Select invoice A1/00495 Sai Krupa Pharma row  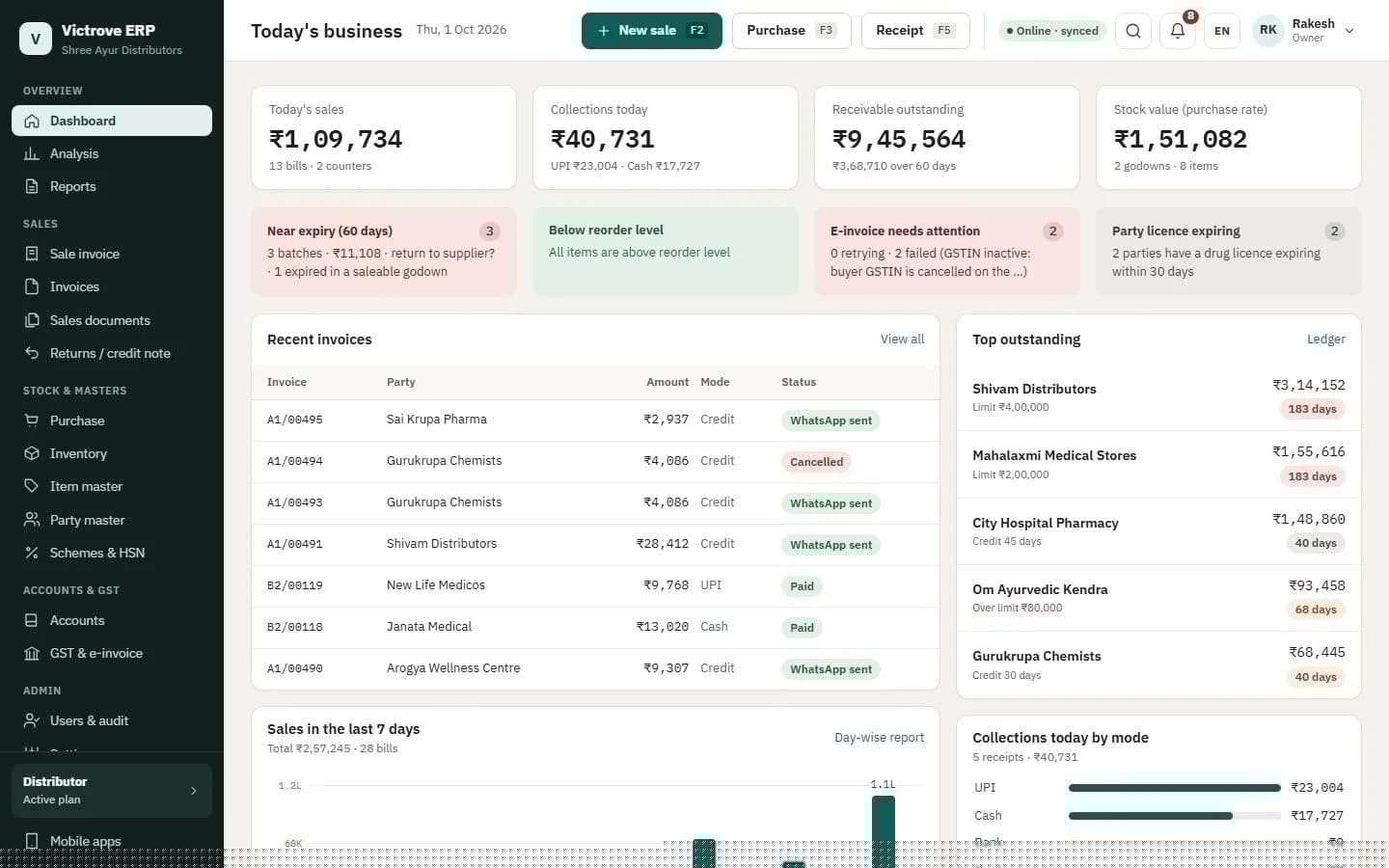point(595,420)
